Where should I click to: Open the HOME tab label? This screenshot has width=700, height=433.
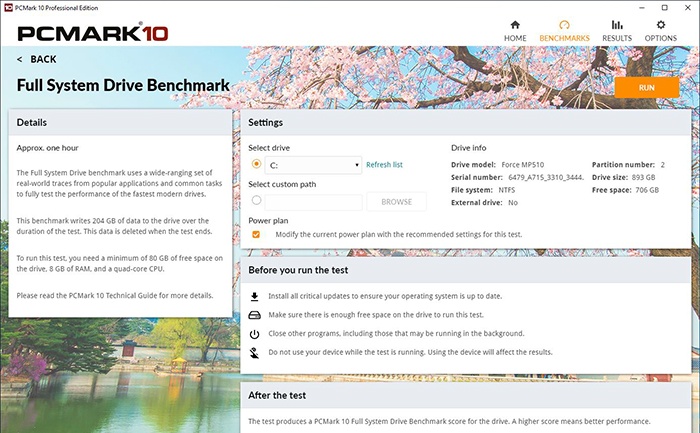point(515,38)
